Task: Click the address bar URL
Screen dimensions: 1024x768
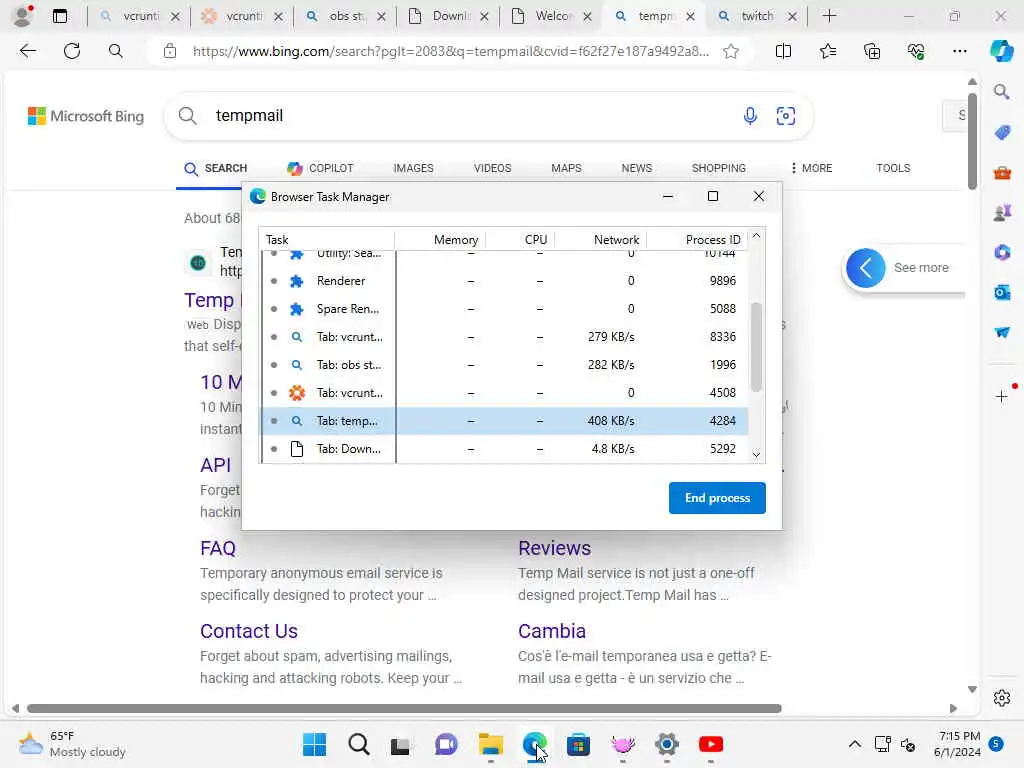Action: 451,51
